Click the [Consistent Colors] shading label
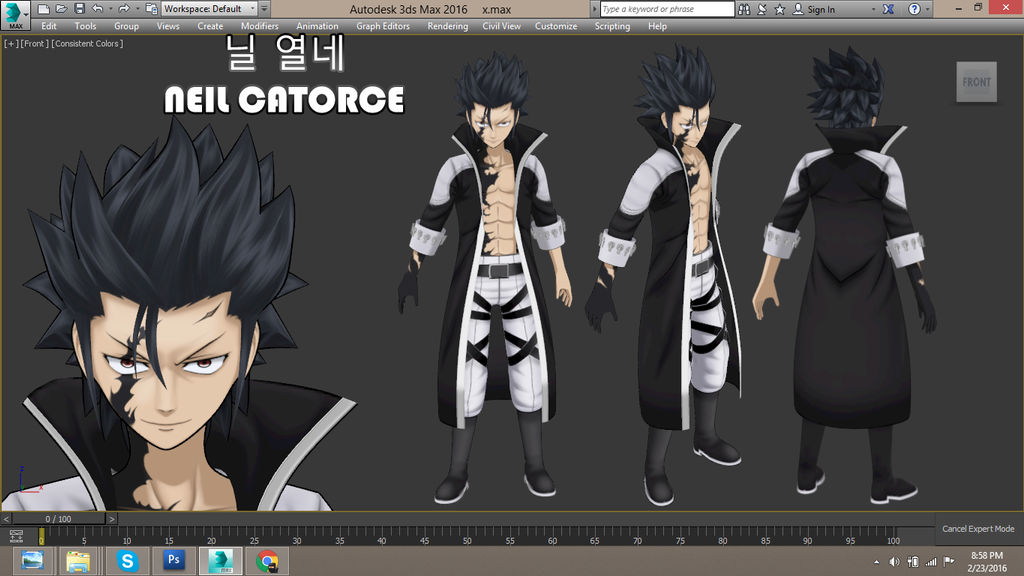The height and width of the screenshot is (576, 1024). coord(87,44)
